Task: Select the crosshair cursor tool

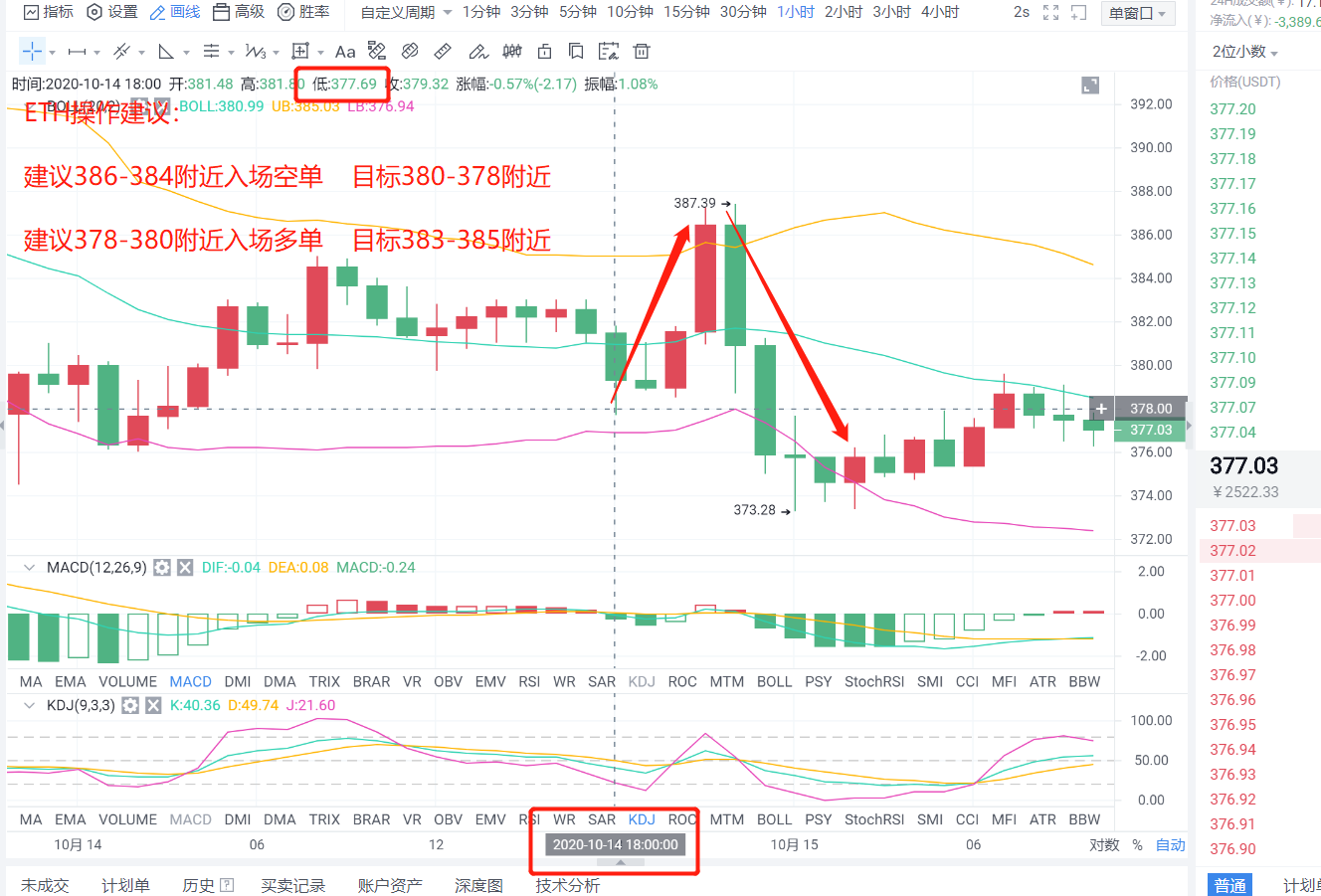Action: point(31,51)
